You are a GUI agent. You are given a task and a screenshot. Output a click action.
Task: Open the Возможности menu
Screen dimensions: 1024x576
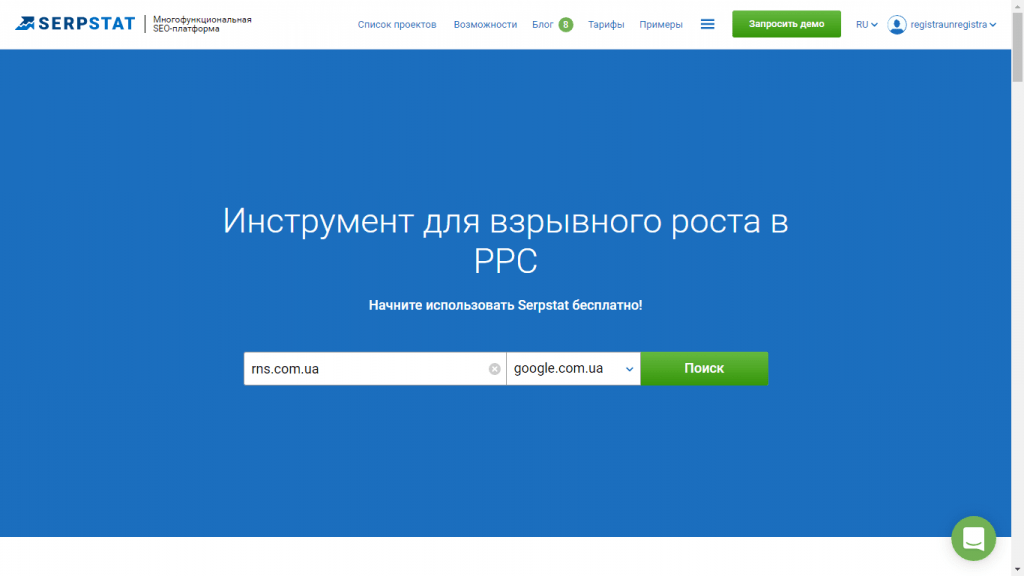(x=485, y=25)
